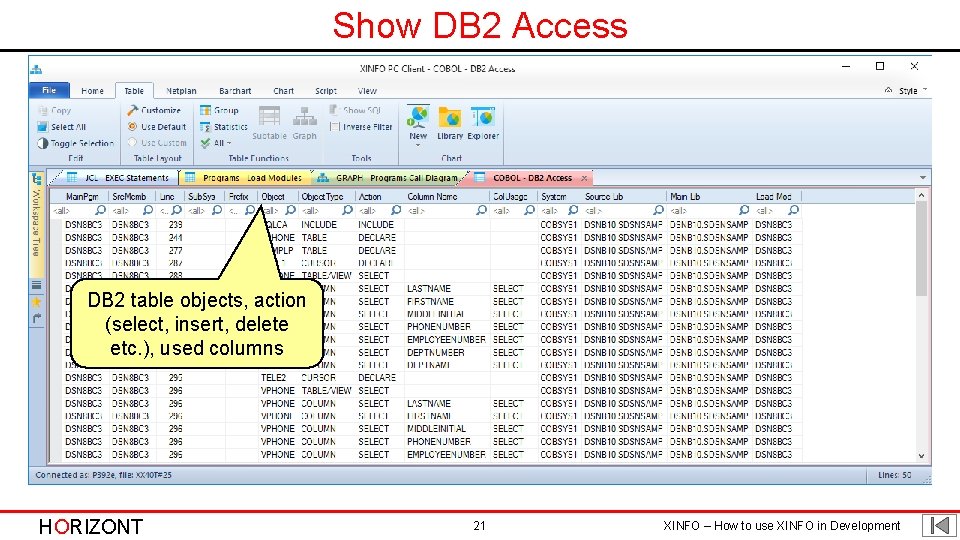Sort by the ObjectType column header
The height and width of the screenshot is (540, 960).
point(325,197)
